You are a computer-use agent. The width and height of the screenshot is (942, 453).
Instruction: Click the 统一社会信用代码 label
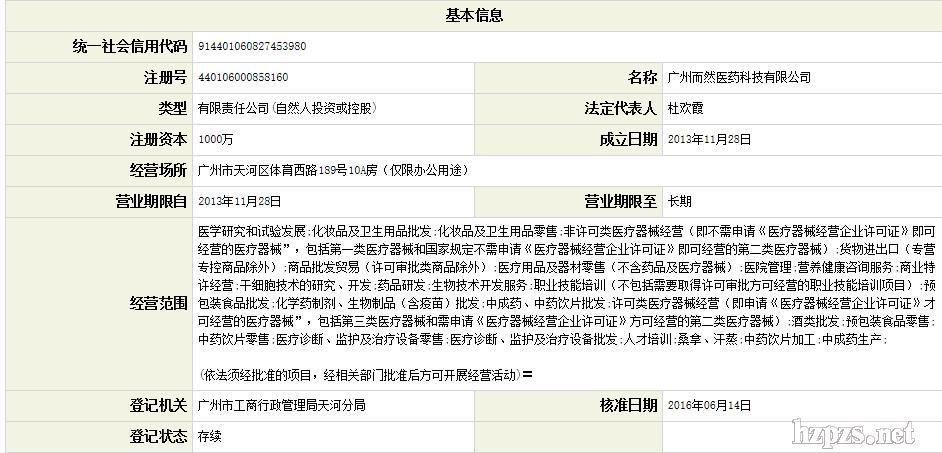[x=130, y=46]
